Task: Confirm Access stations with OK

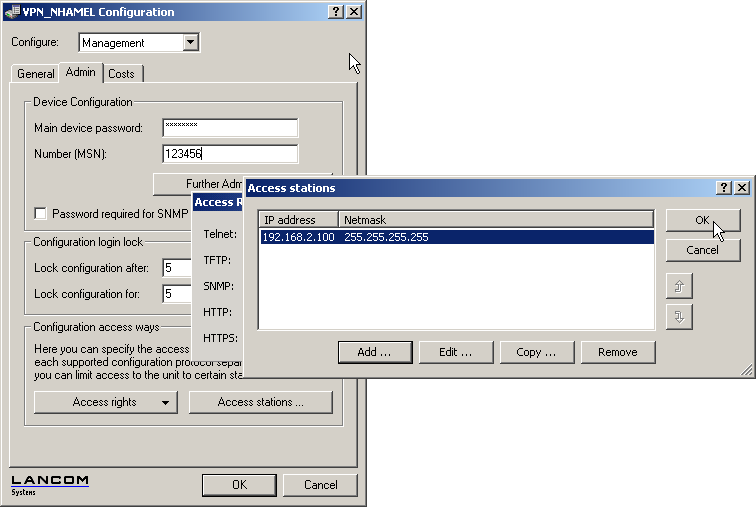Action: (703, 220)
